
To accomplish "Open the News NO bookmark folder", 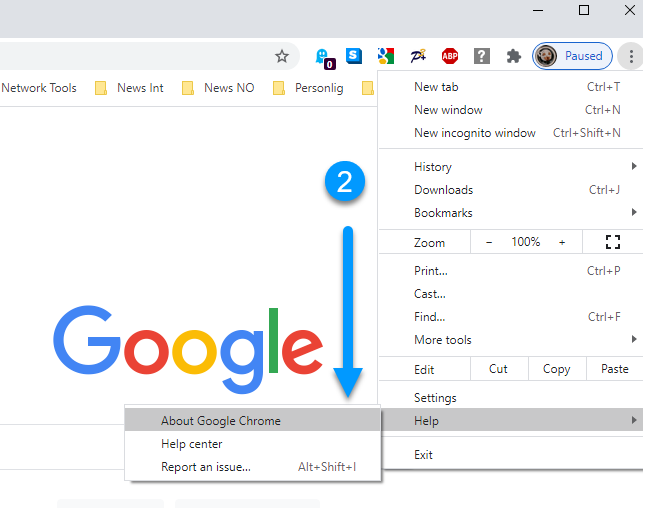I will tap(218, 88).
